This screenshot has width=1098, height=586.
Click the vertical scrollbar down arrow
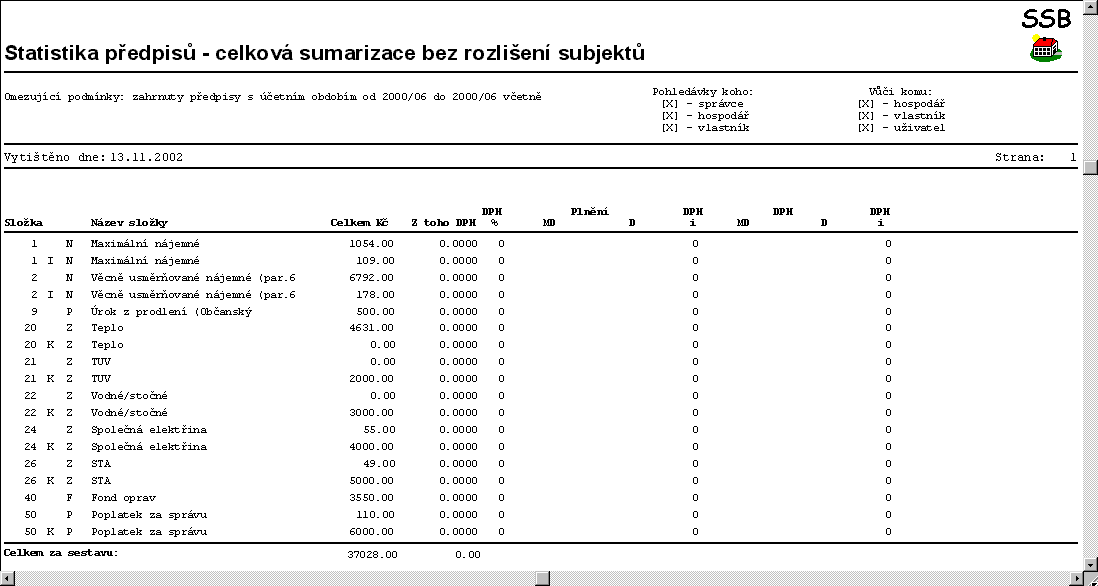1090,563
